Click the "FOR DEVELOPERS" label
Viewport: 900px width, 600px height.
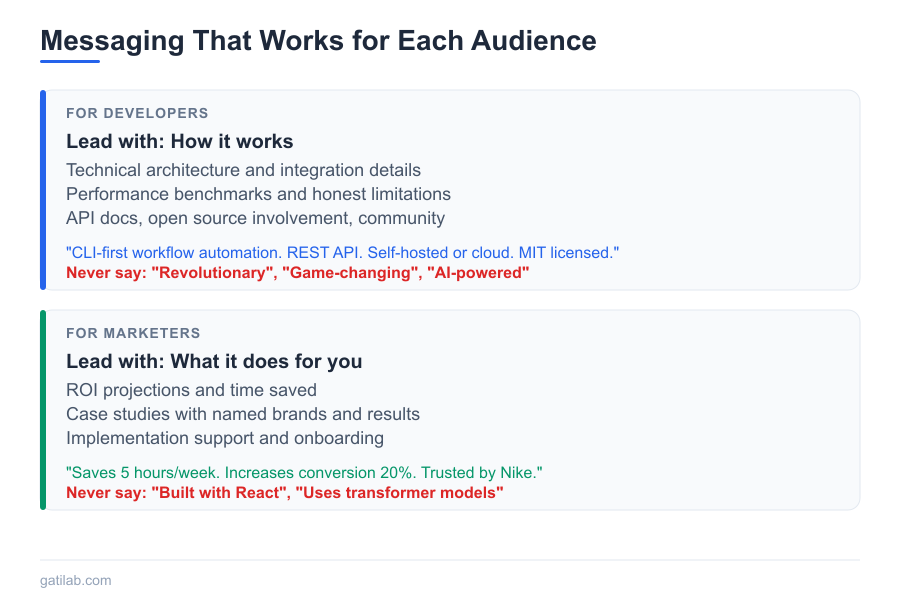click(x=137, y=113)
